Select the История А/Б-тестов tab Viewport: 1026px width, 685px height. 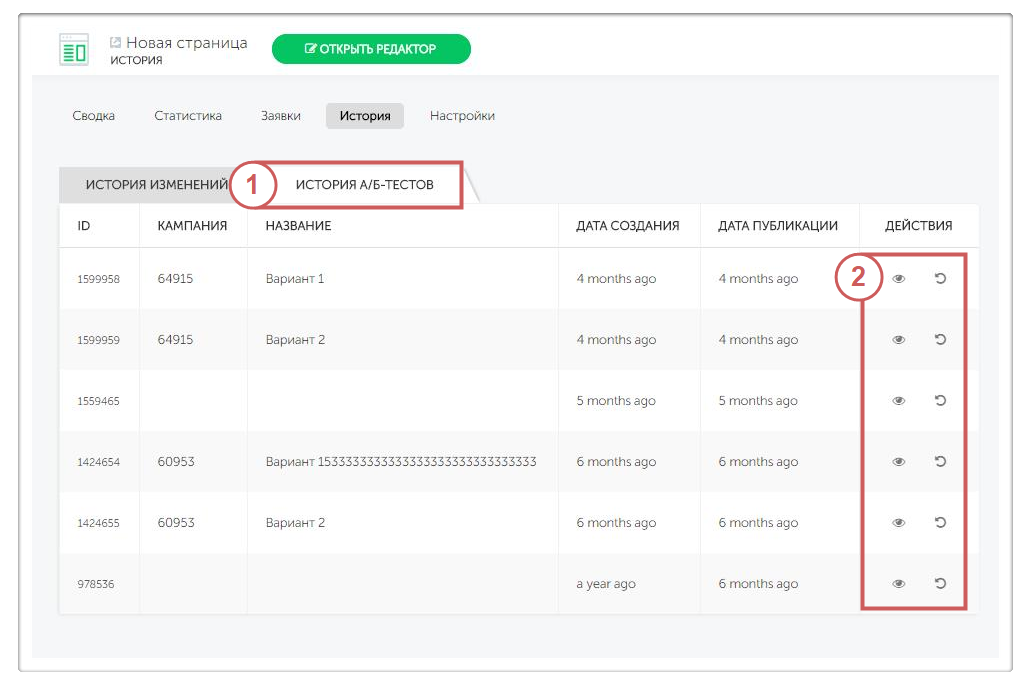[x=364, y=185]
